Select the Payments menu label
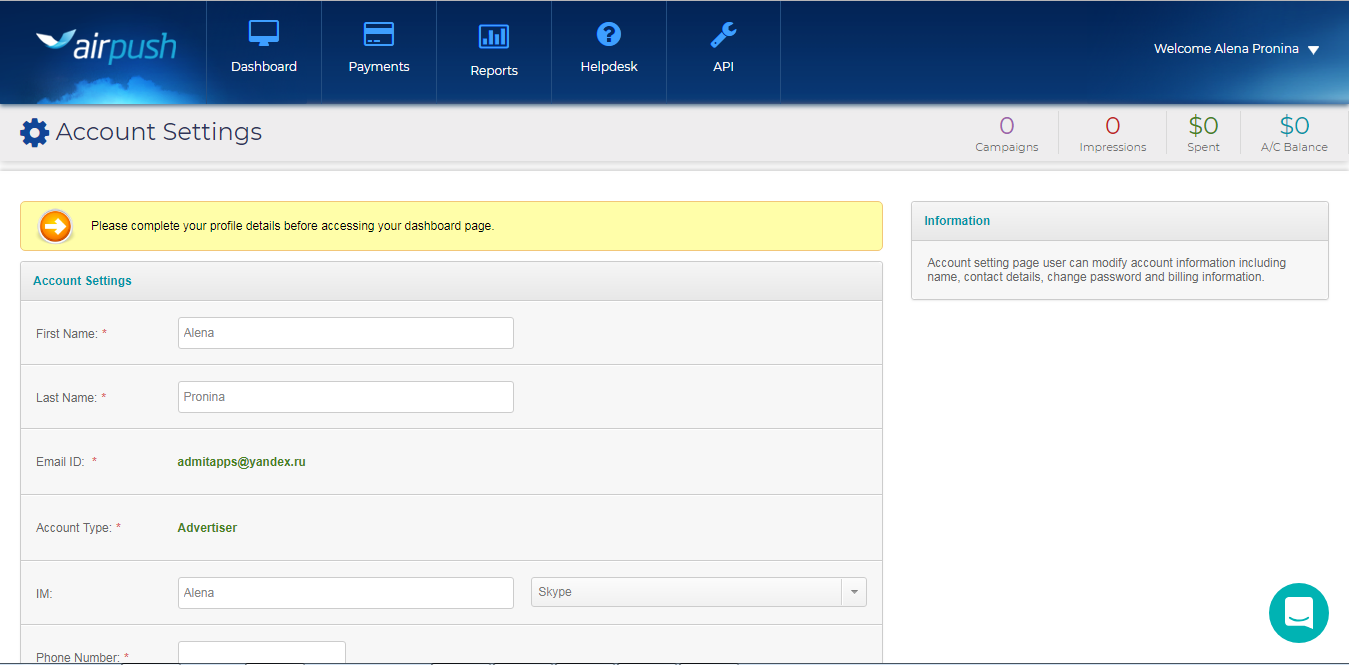 click(x=379, y=67)
